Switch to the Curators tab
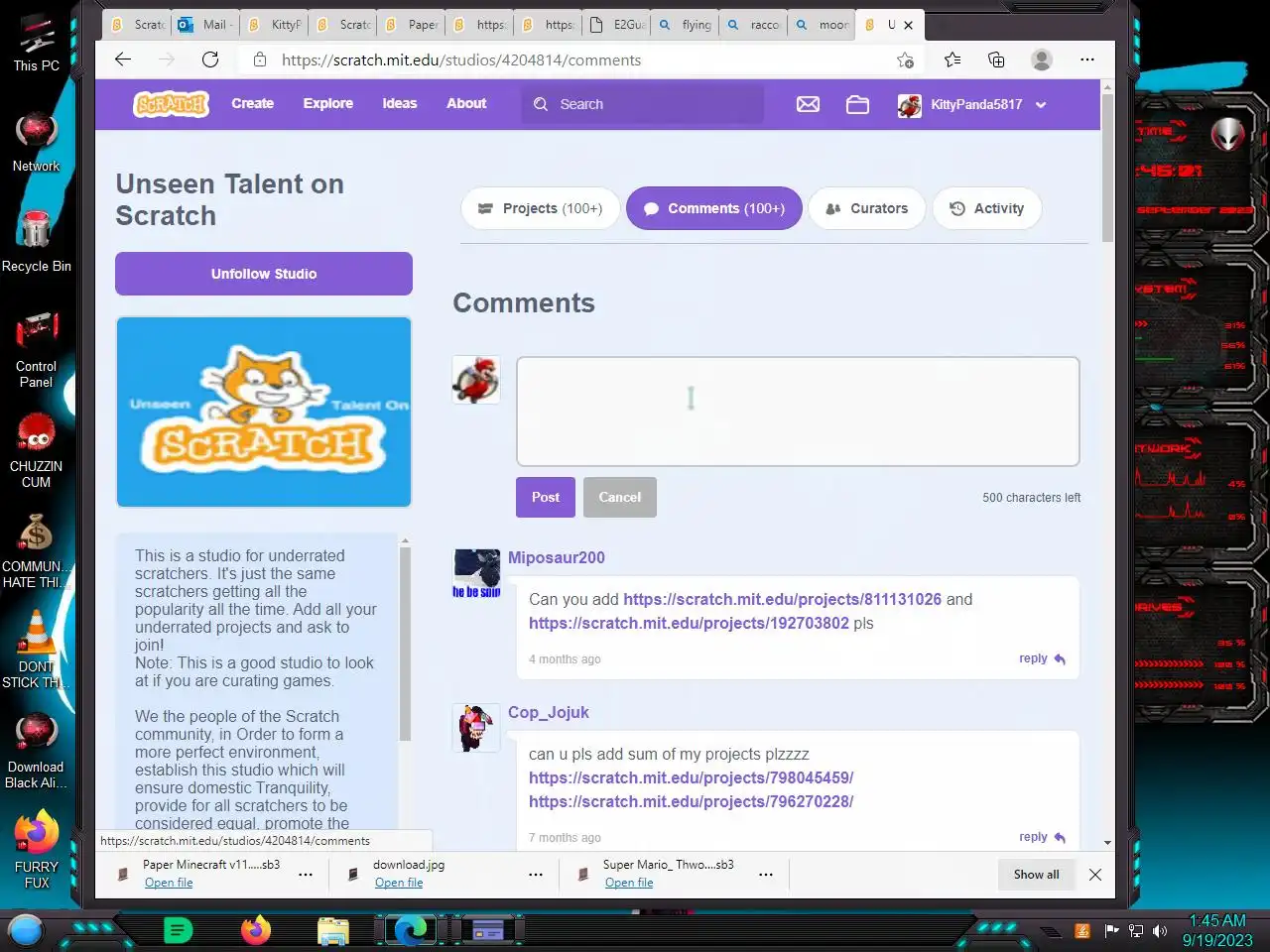 pyautogui.click(x=868, y=208)
